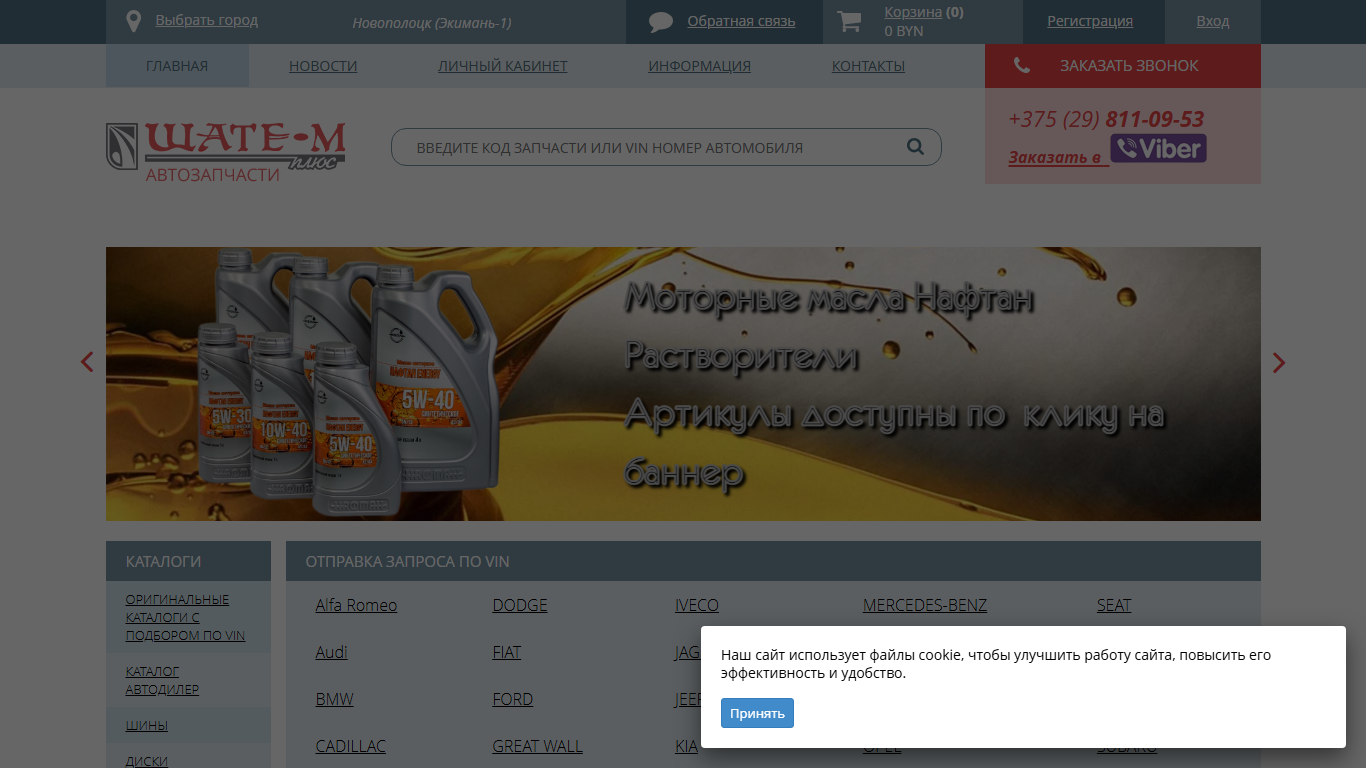Open 'Каталог Автодилер' sidebar link
The height and width of the screenshot is (768, 1366).
162,680
